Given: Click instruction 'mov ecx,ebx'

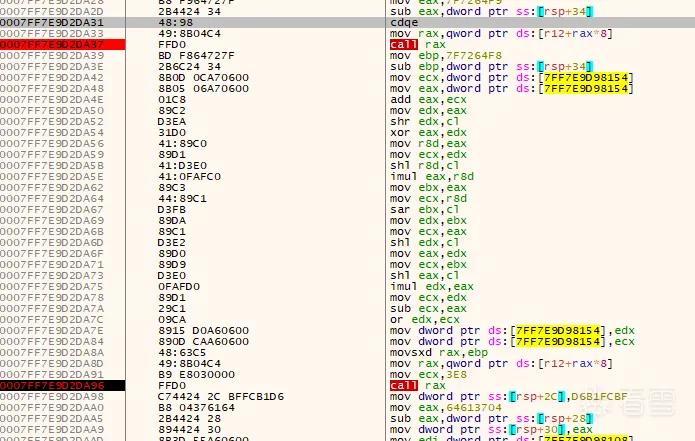Looking at the screenshot, I should point(428,265).
